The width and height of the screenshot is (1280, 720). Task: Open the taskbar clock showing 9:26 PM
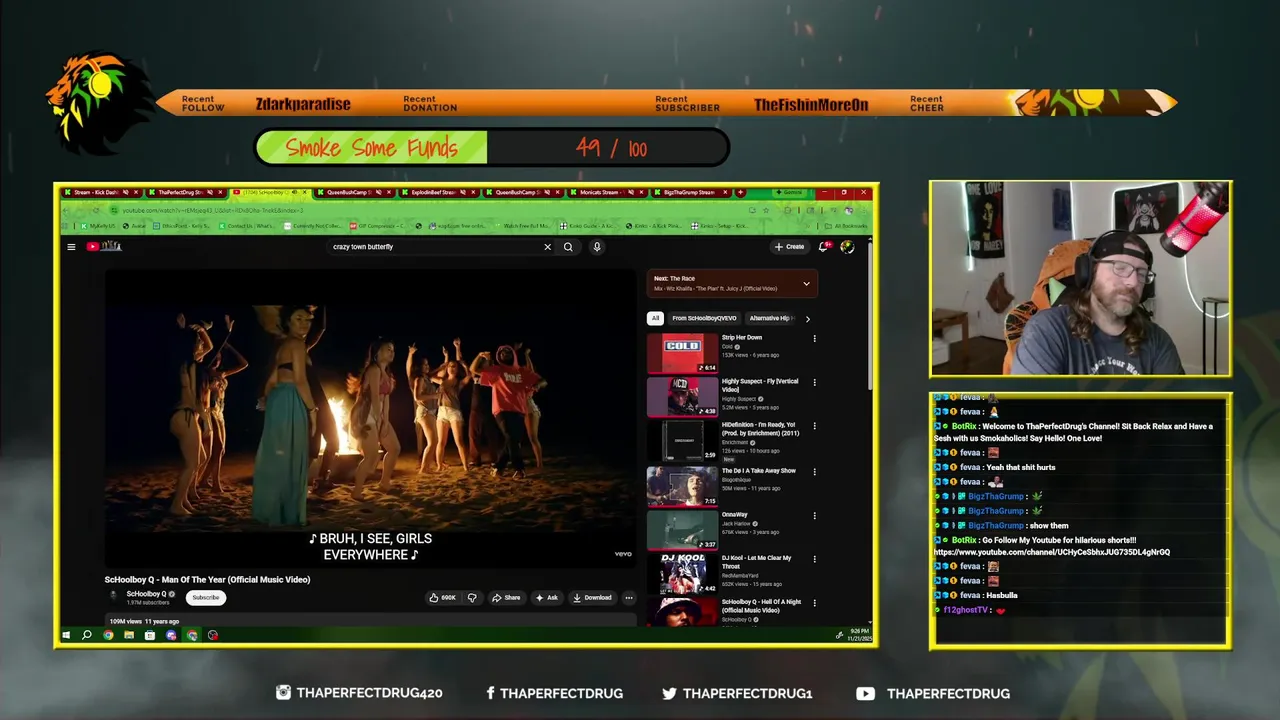click(860, 635)
